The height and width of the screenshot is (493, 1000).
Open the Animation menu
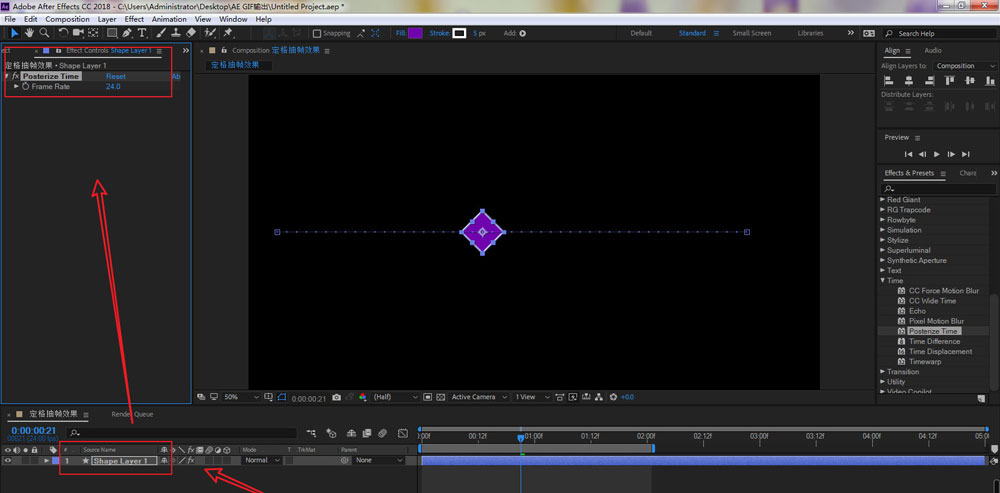[168, 19]
